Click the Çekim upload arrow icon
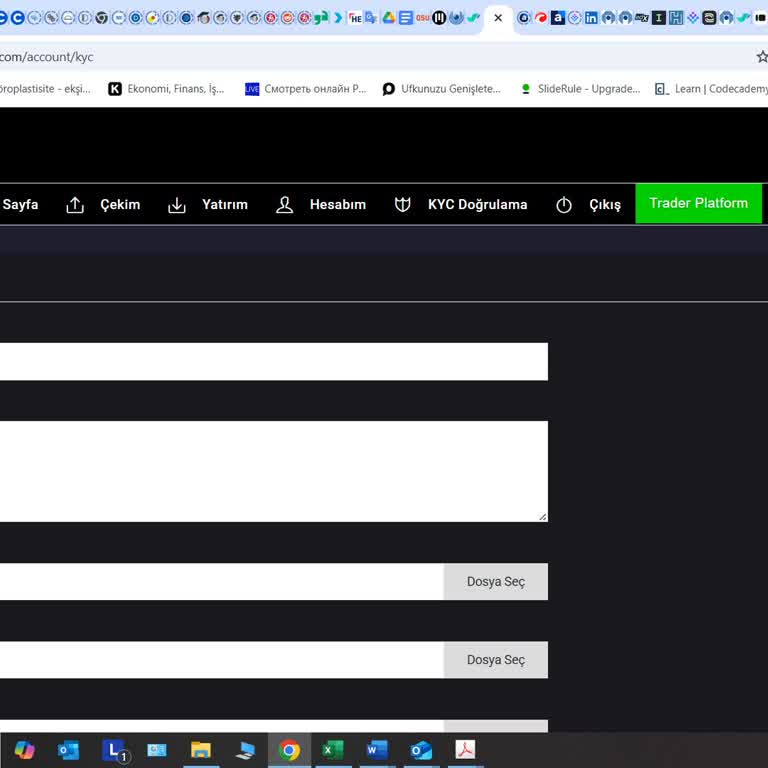The width and height of the screenshot is (768, 768). pyautogui.click(x=75, y=205)
